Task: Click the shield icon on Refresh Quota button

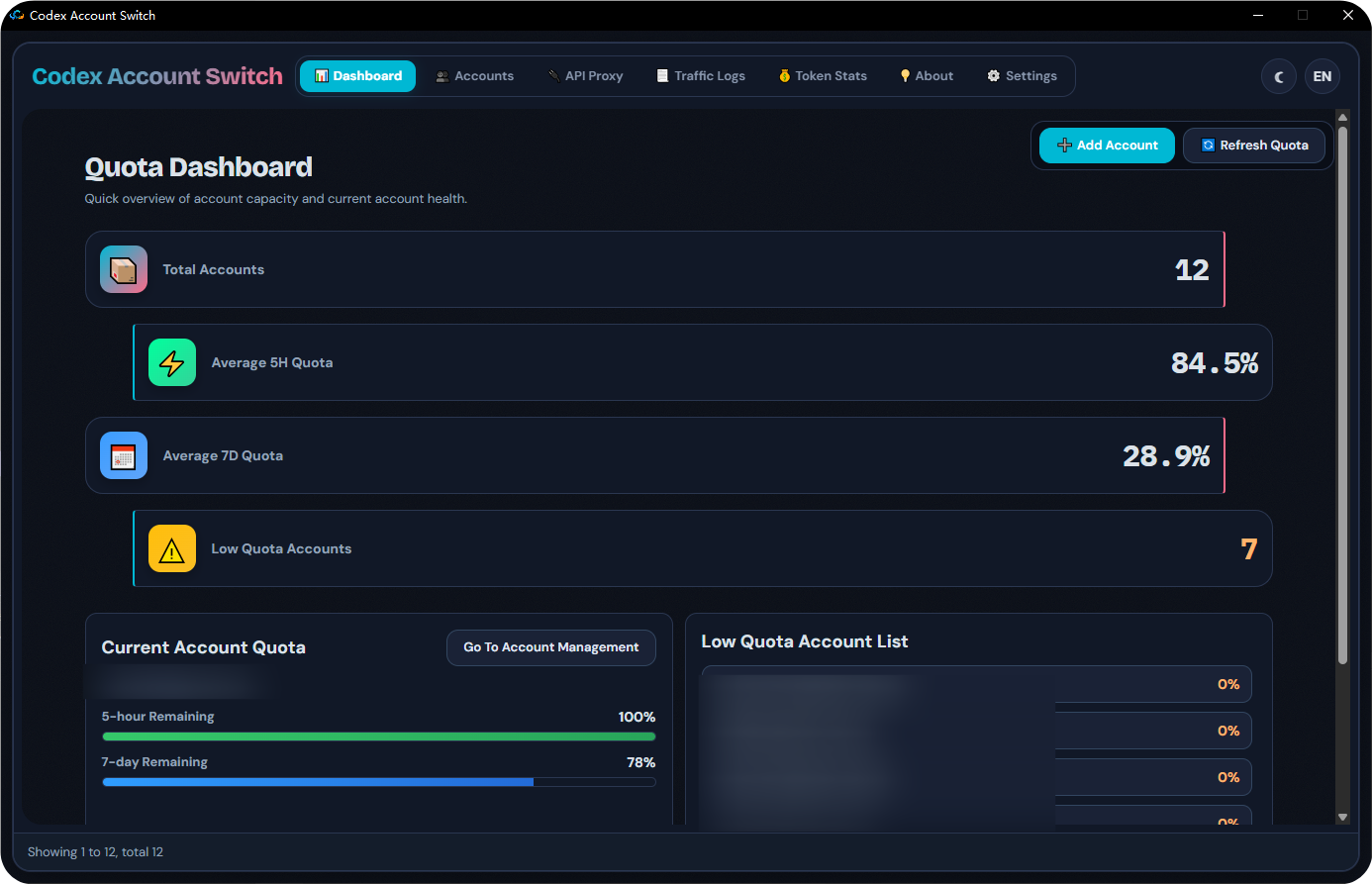Action: (1208, 145)
